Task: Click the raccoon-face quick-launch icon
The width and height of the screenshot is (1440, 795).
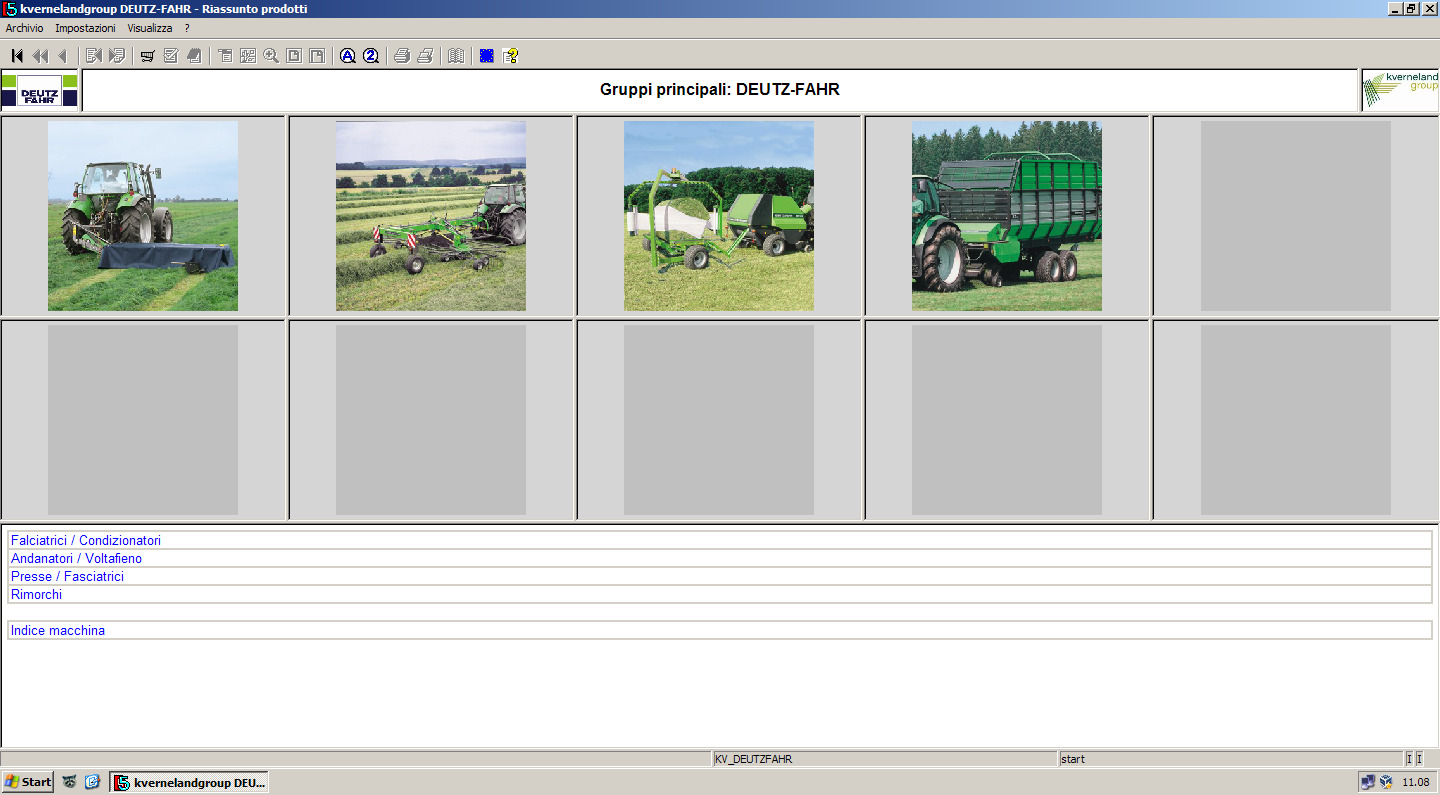Action: click(70, 782)
